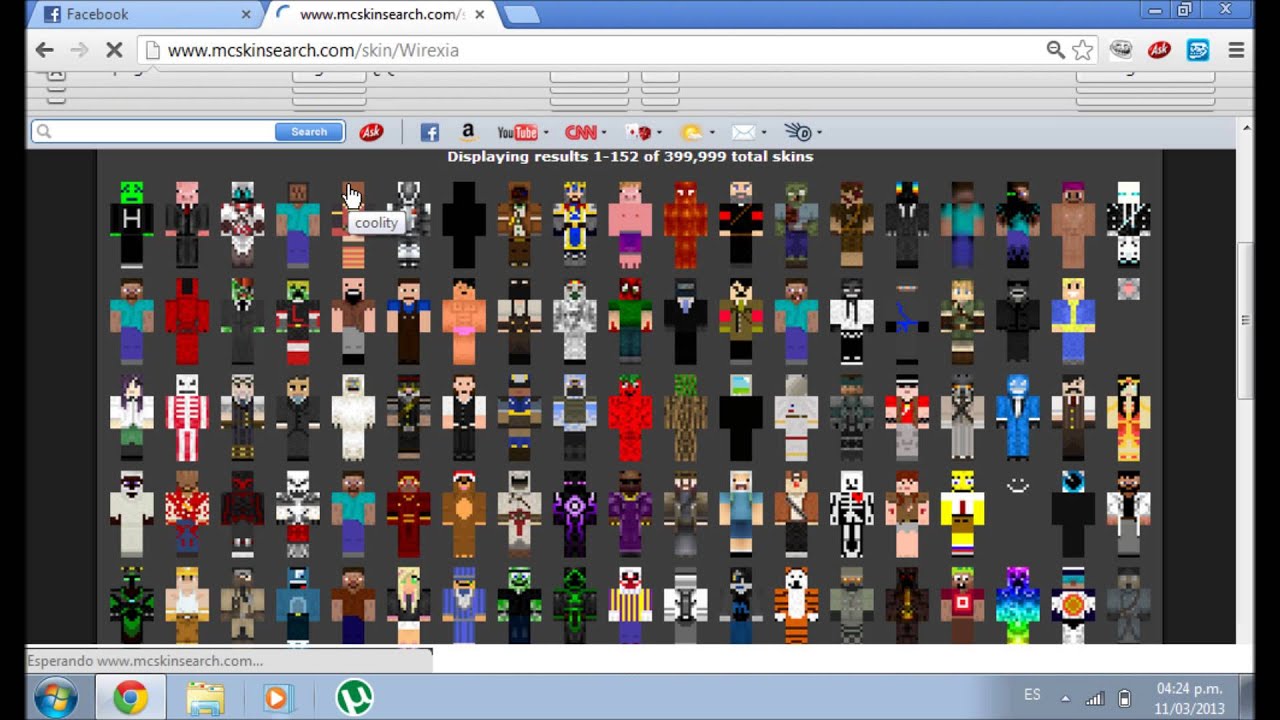
Task: Select the red-and-white skeleton skin
Action: point(187,418)
